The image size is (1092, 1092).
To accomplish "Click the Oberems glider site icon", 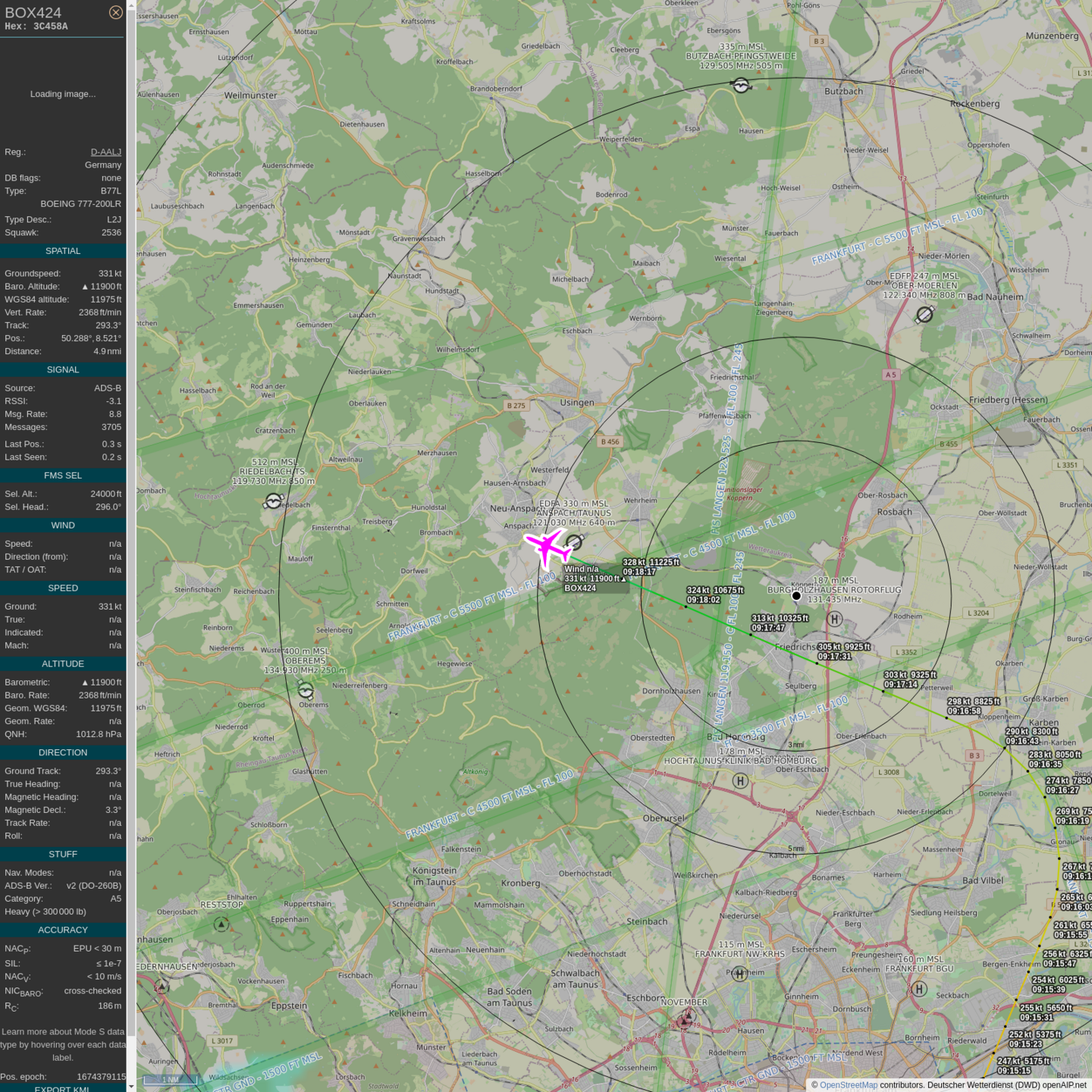I will tap(306, 690).
